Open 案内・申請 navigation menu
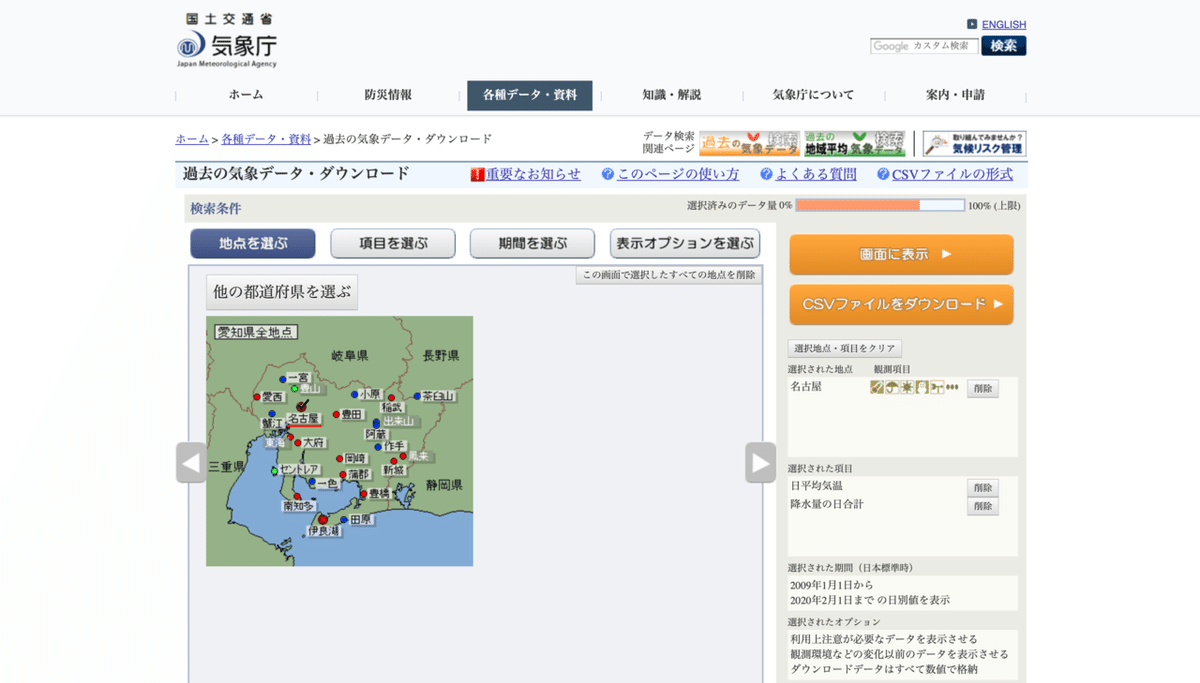The height and width of the screenshot is (683, 1200). pyautogui.click(x=955, y=95)
